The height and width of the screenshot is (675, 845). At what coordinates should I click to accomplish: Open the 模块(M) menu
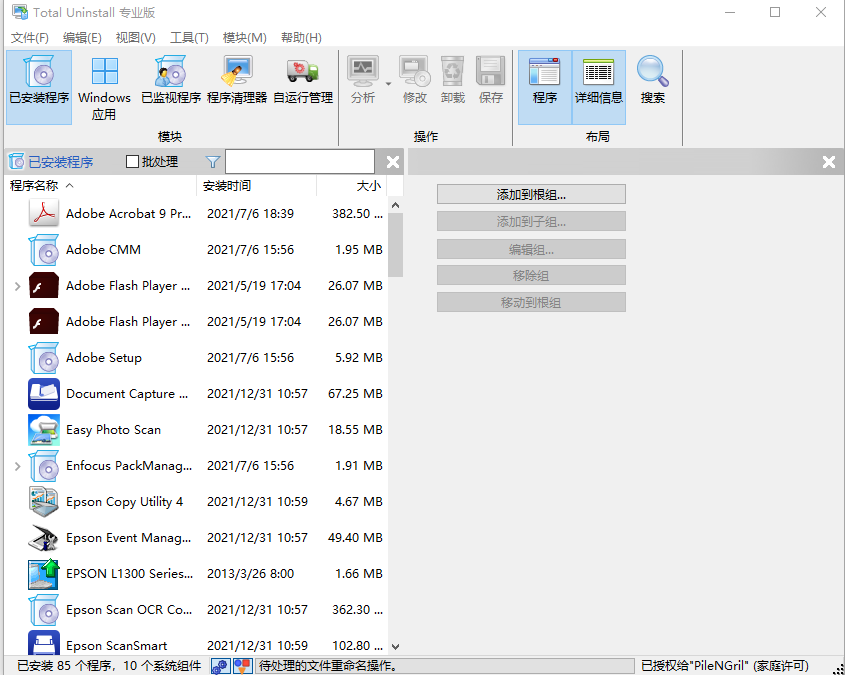coord(245,38)
